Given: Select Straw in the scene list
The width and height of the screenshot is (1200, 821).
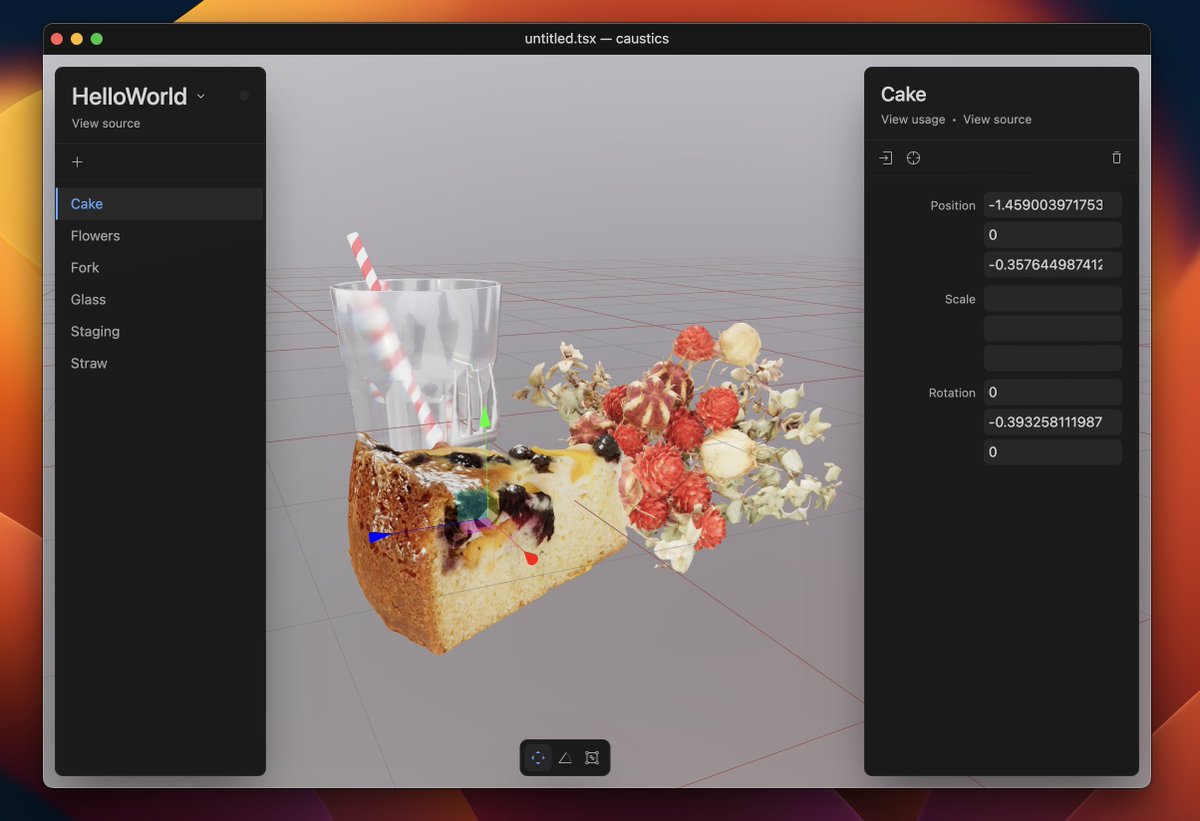Looking at the screenshot, I should [160, 364].
